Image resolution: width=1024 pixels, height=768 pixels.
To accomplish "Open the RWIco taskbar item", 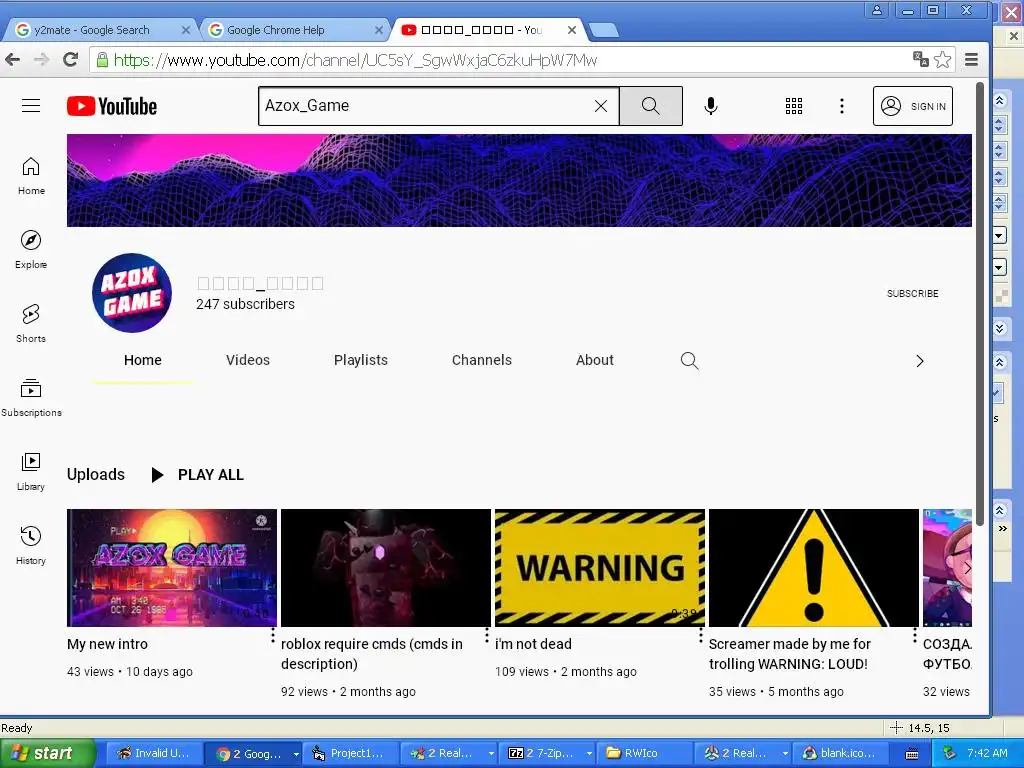I will [647, 754].
